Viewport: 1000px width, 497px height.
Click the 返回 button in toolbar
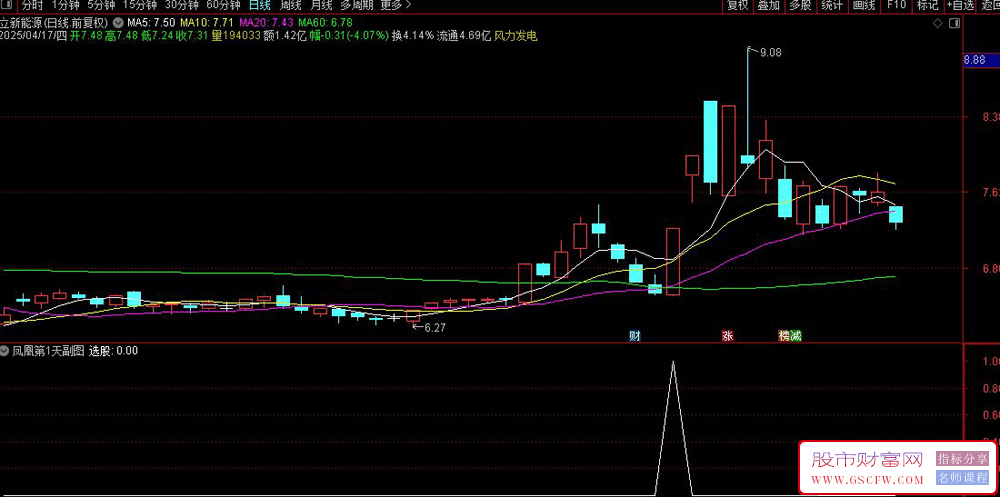point(990,5)
